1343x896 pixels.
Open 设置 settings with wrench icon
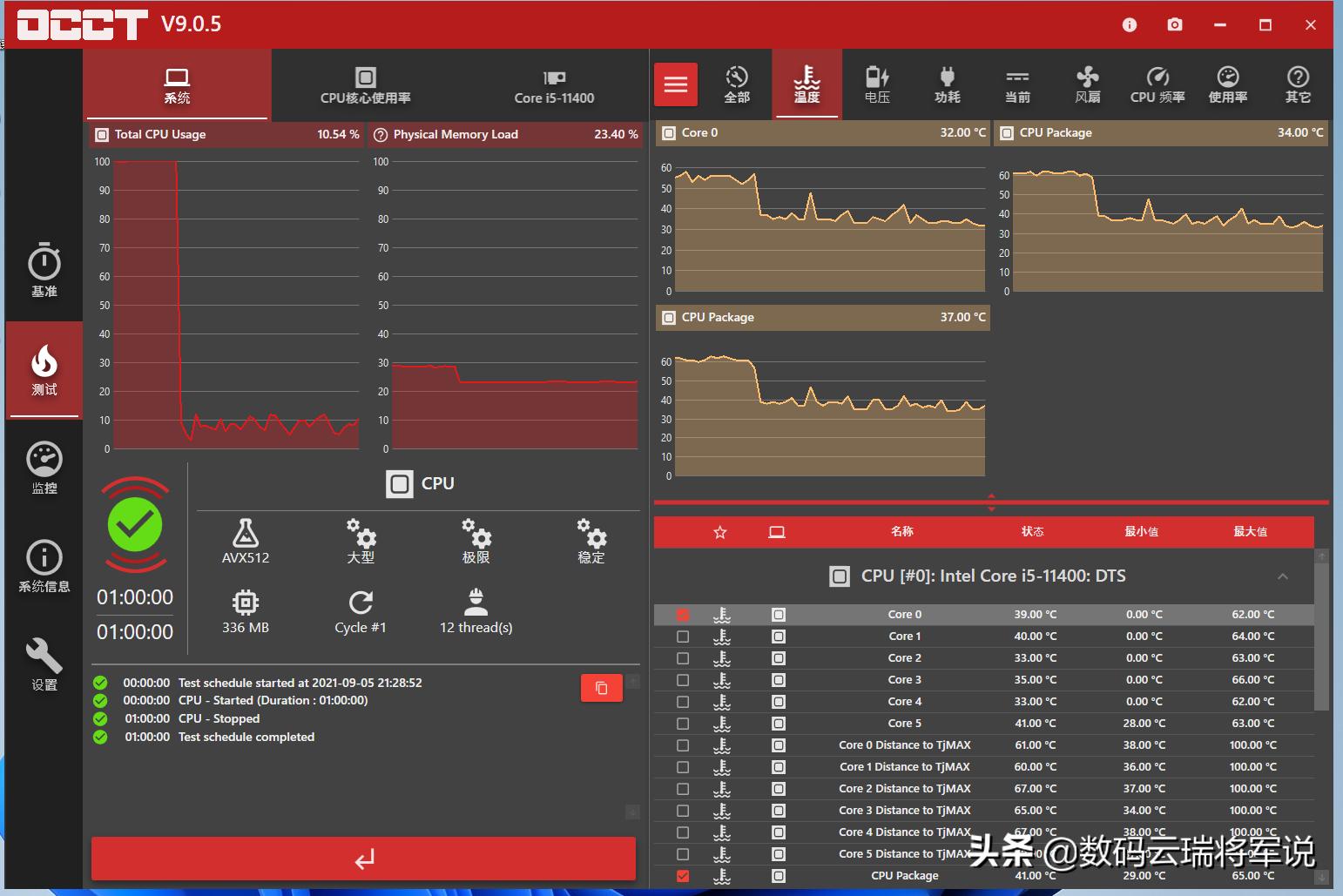[44, 664]
